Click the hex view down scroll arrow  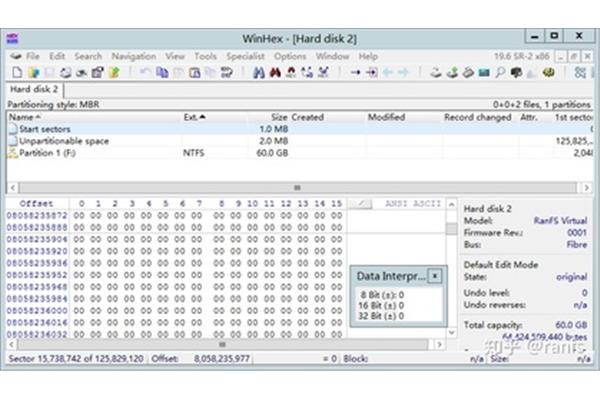coord(452,332)
